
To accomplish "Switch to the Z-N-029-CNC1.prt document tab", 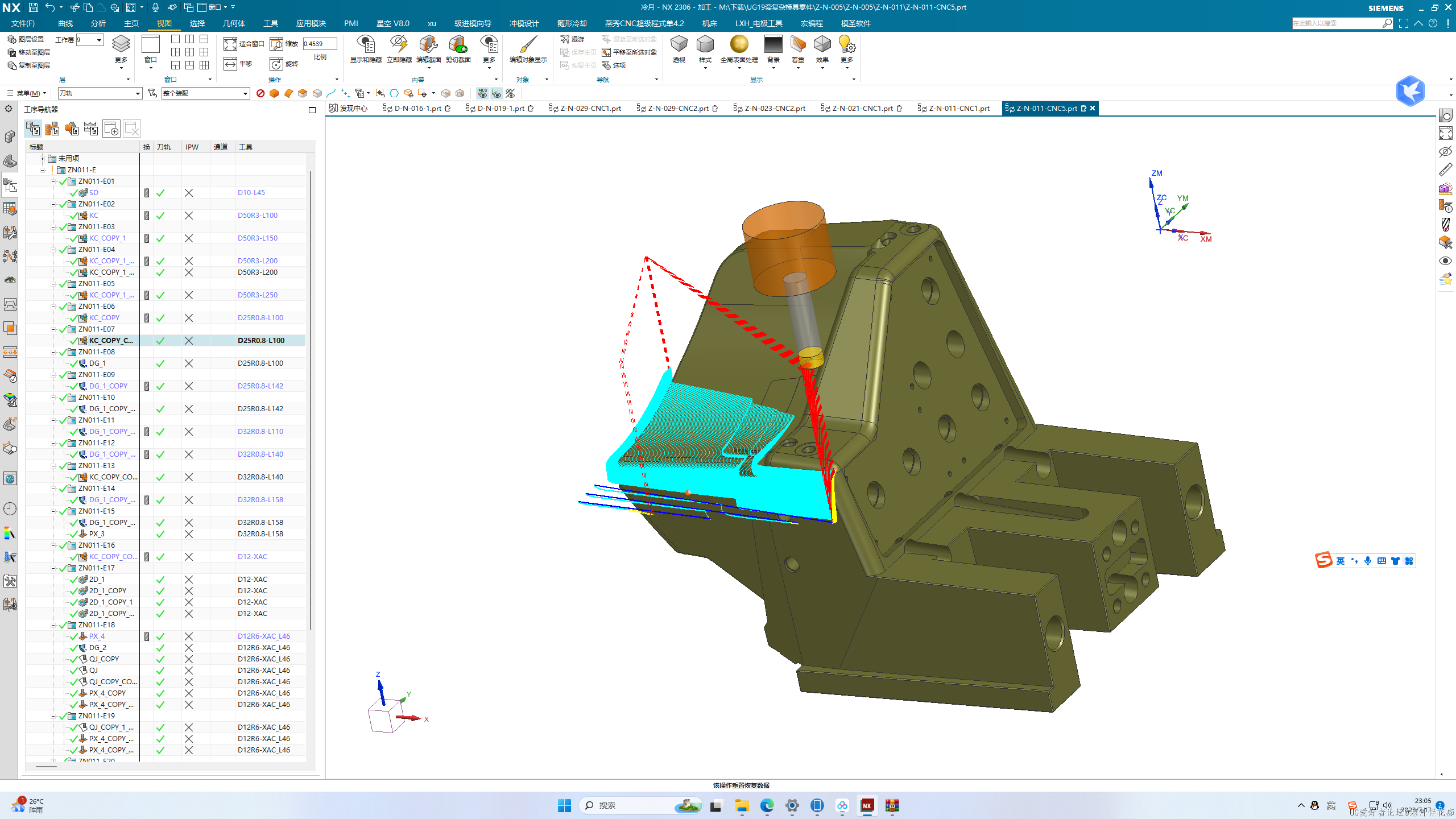I will point(585,108).
